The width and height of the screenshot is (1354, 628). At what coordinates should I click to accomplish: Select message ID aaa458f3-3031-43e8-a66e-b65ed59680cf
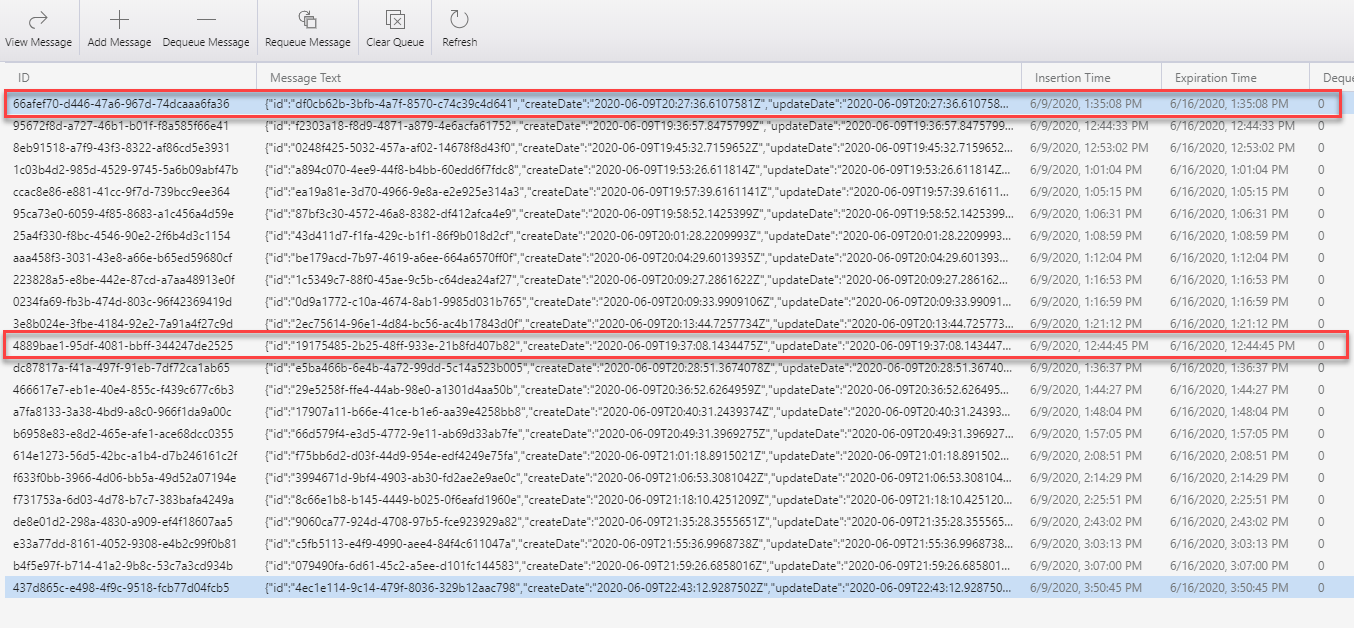pyautogui.click(x=123, y=258)
